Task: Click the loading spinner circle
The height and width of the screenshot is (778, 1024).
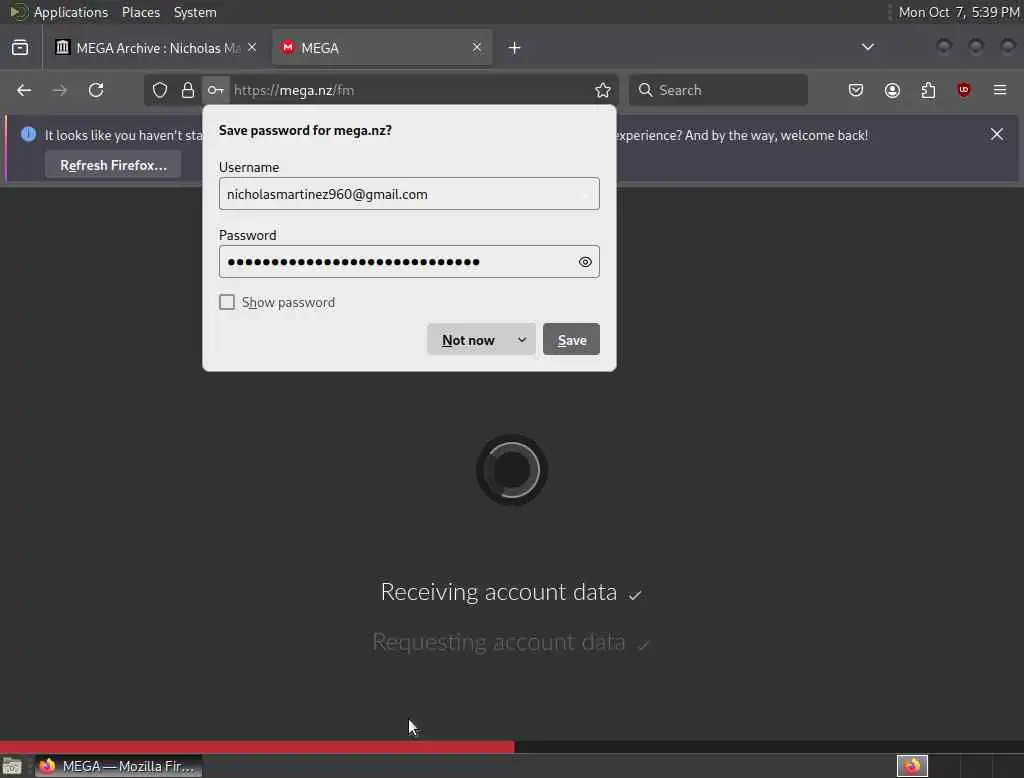Action: click(512, 470)
